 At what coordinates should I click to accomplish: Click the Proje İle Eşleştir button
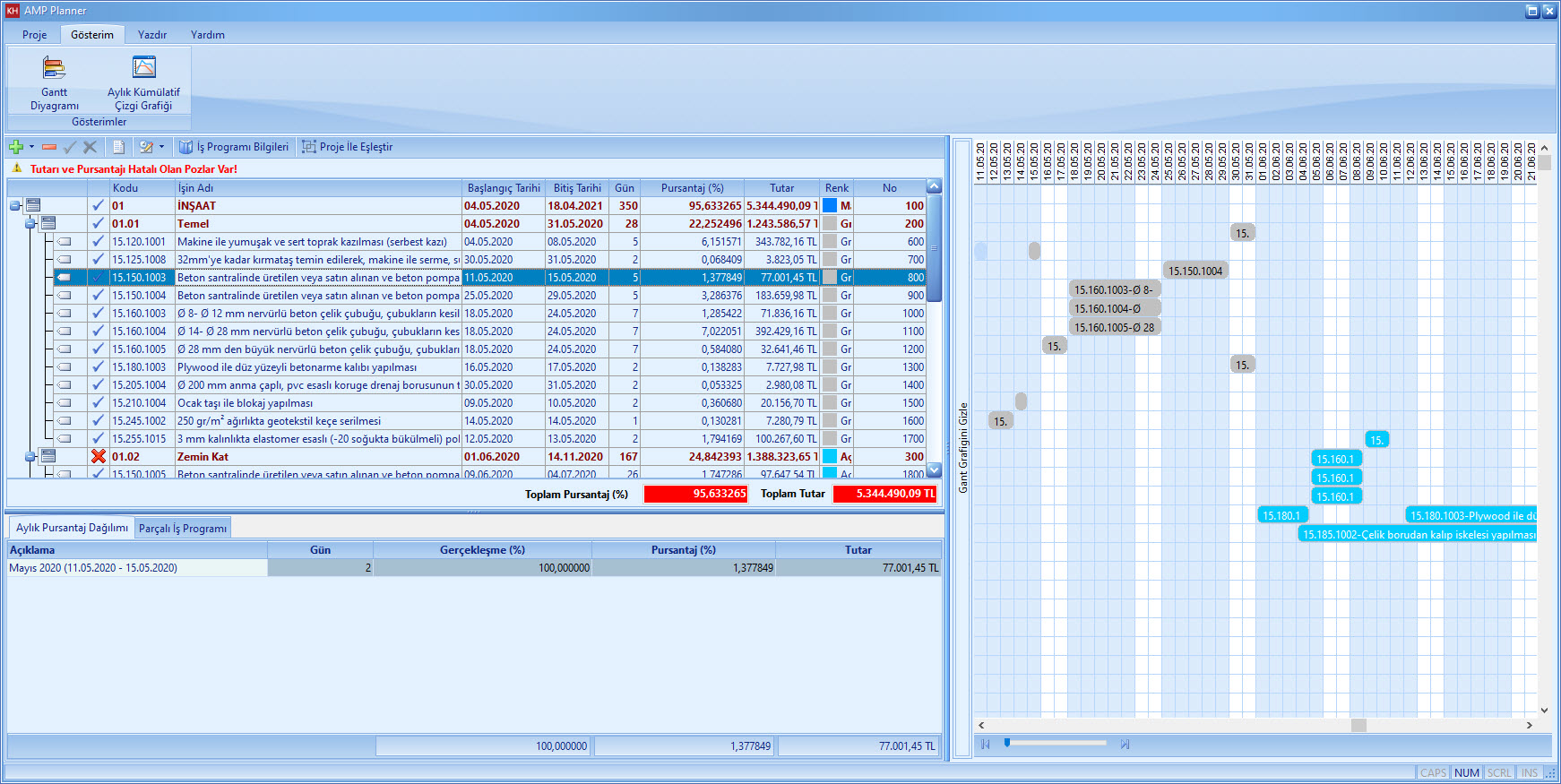coord(347,147)
